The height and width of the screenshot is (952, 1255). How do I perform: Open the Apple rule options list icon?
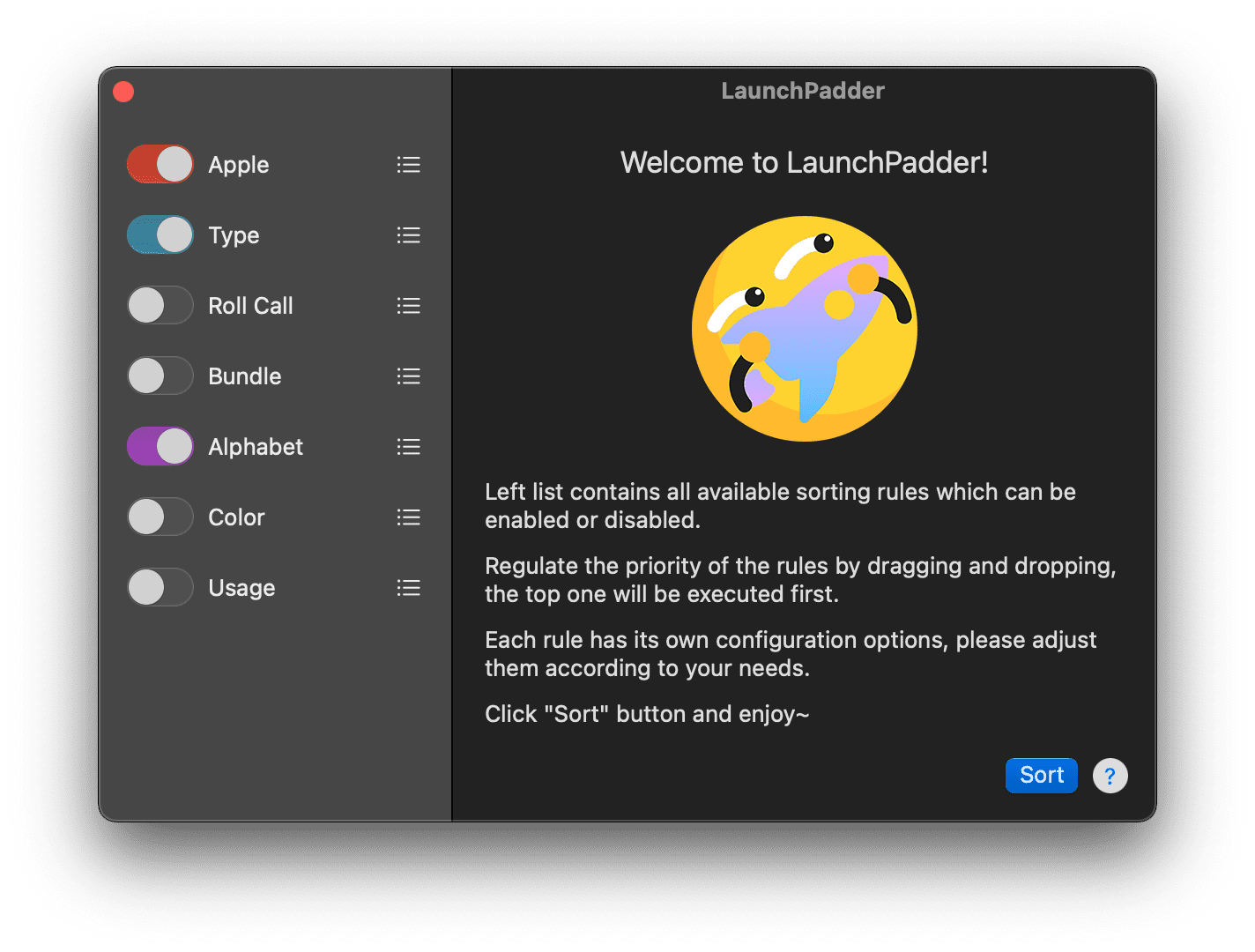coord(408,165)
